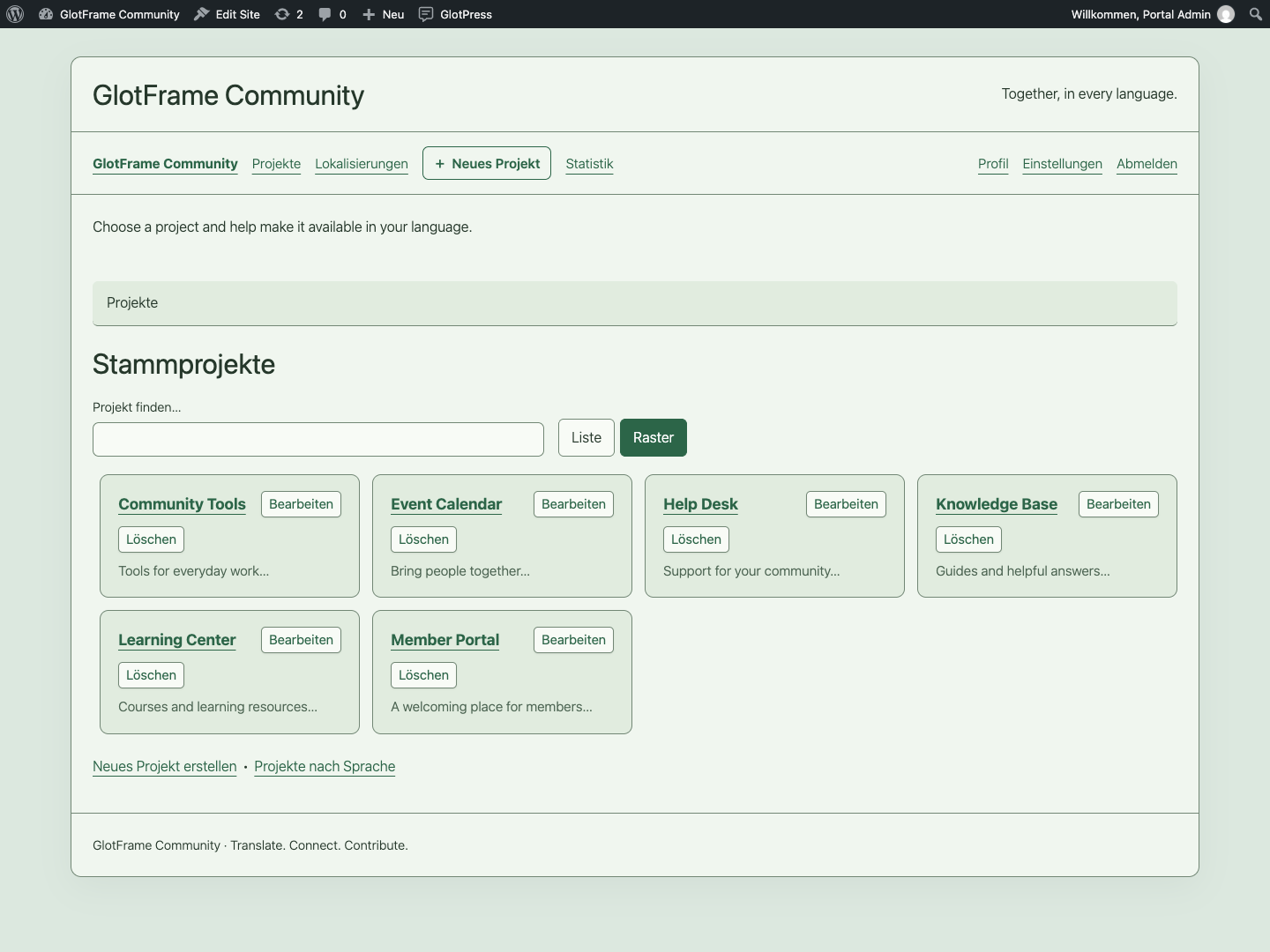The height and width of the screenshot is (952, 1270).
Task: Click Bearbeiten on Event Calendar card
Action: [573, 504]
